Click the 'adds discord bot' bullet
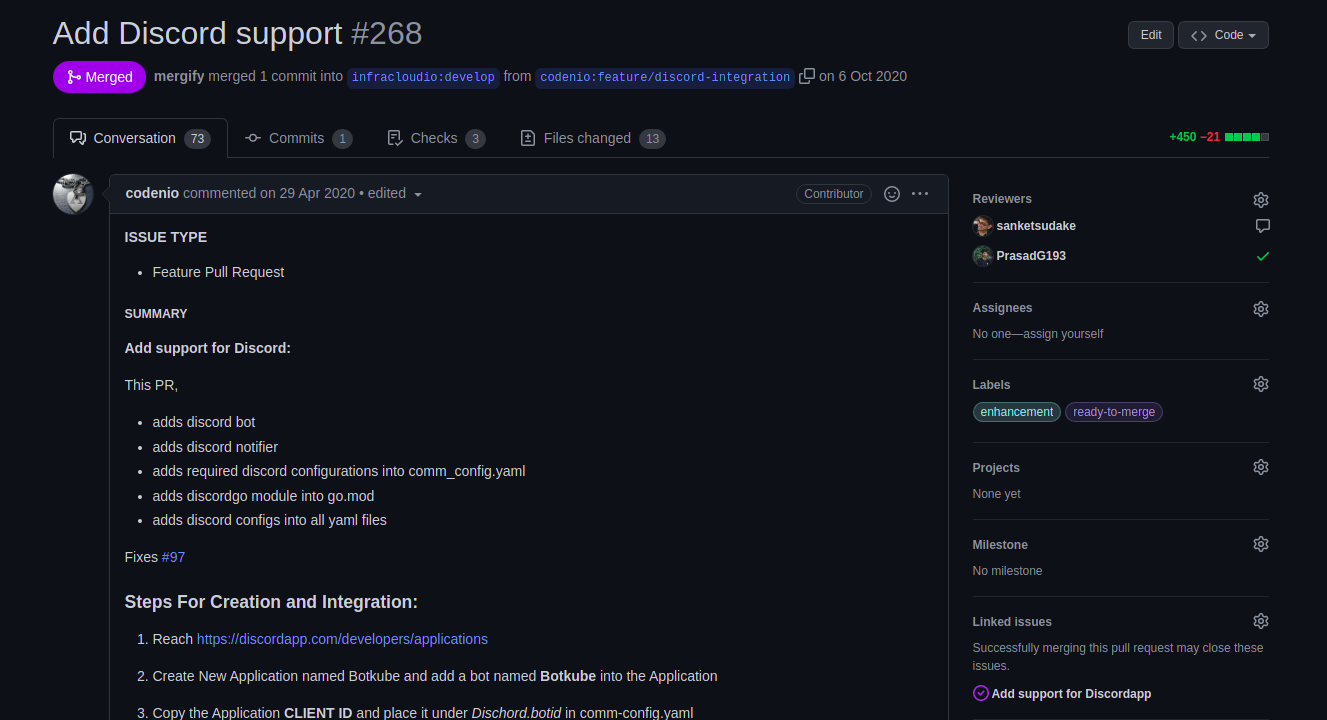This screenshot has width=1327, height=720. pyautogui.click(x=204, y=422)
